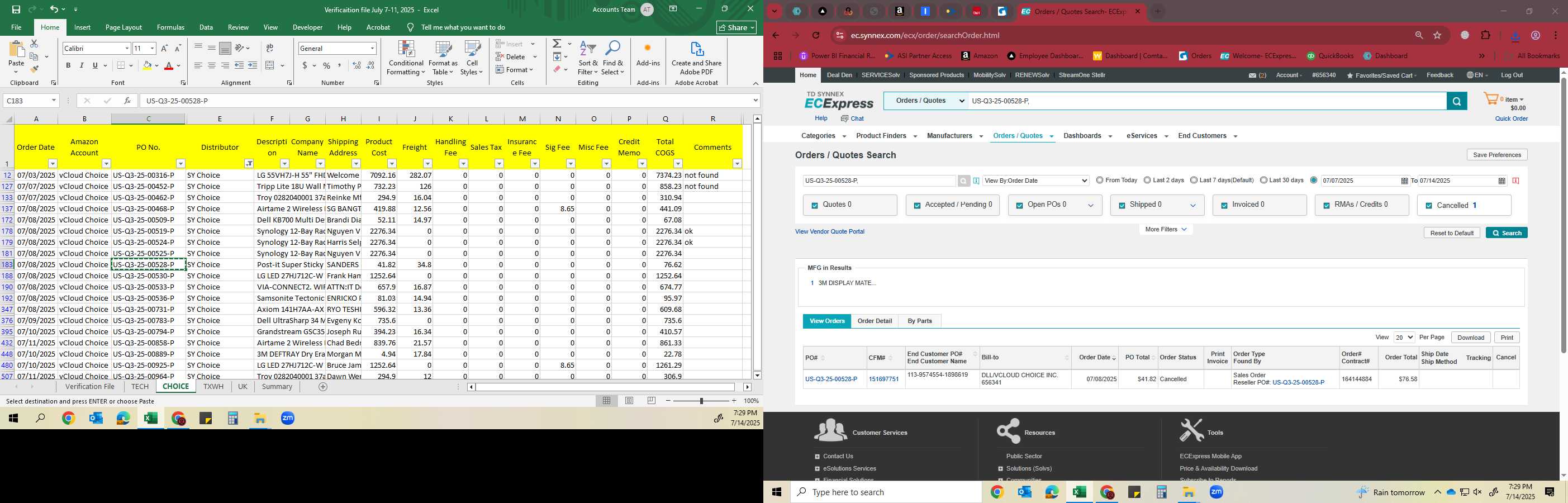
Task: Click Reset to Default button
Action: tap(1452, 233)
